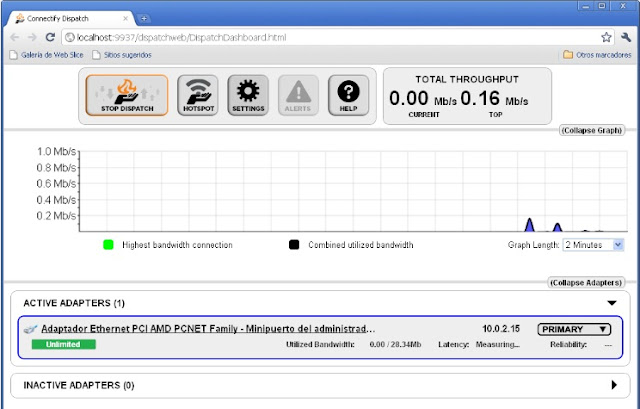Click black Combined utilized bandwidth swatch
The width and height of the screenshot is (640, 409).
pos(294,245)
